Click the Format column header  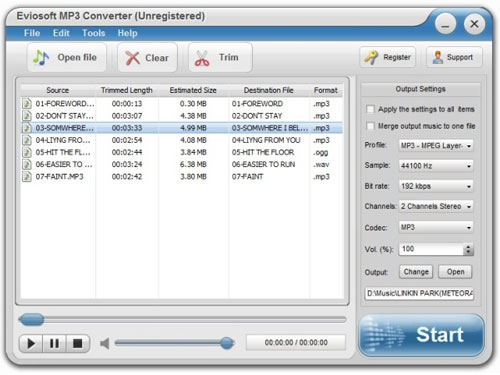(x=326, y=90)
